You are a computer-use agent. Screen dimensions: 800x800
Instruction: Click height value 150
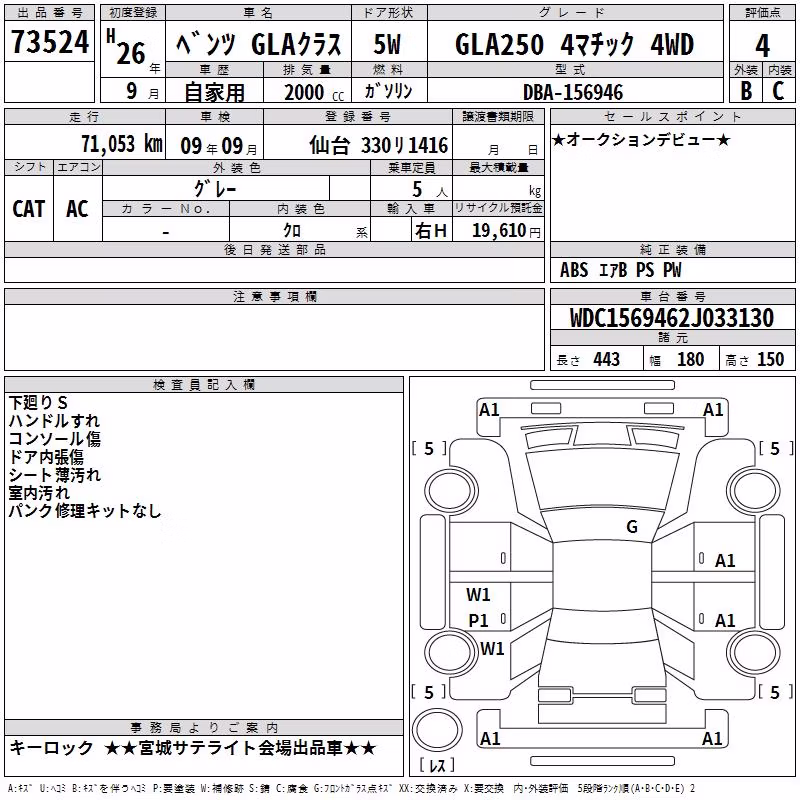click(x=770, y=359)
